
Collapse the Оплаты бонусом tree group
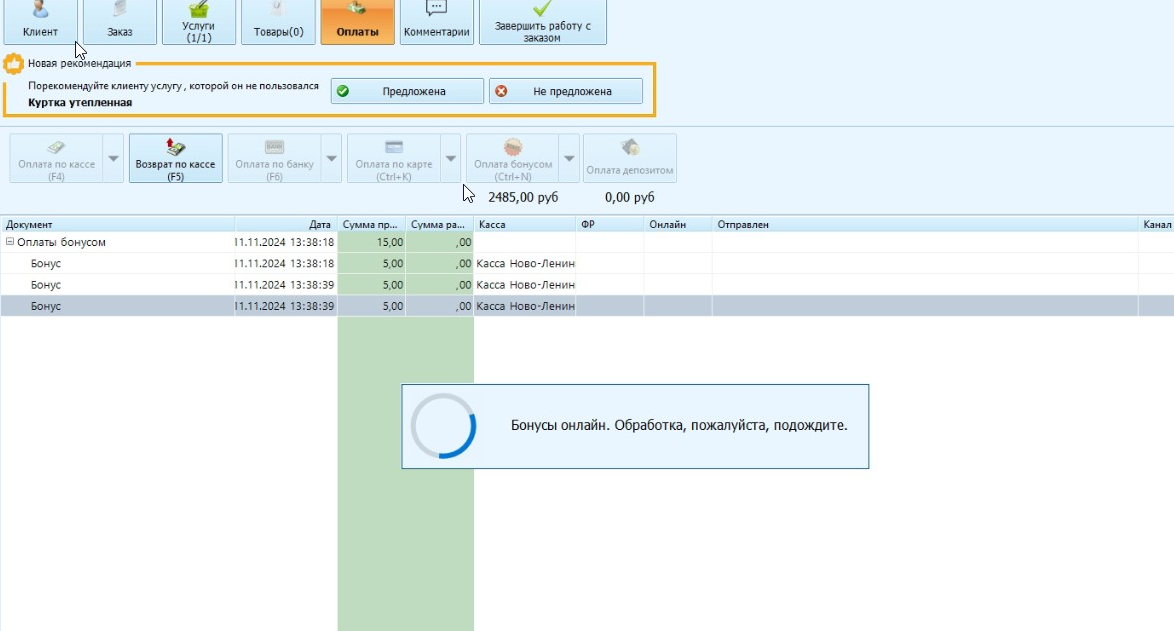[x=10, y=242]
